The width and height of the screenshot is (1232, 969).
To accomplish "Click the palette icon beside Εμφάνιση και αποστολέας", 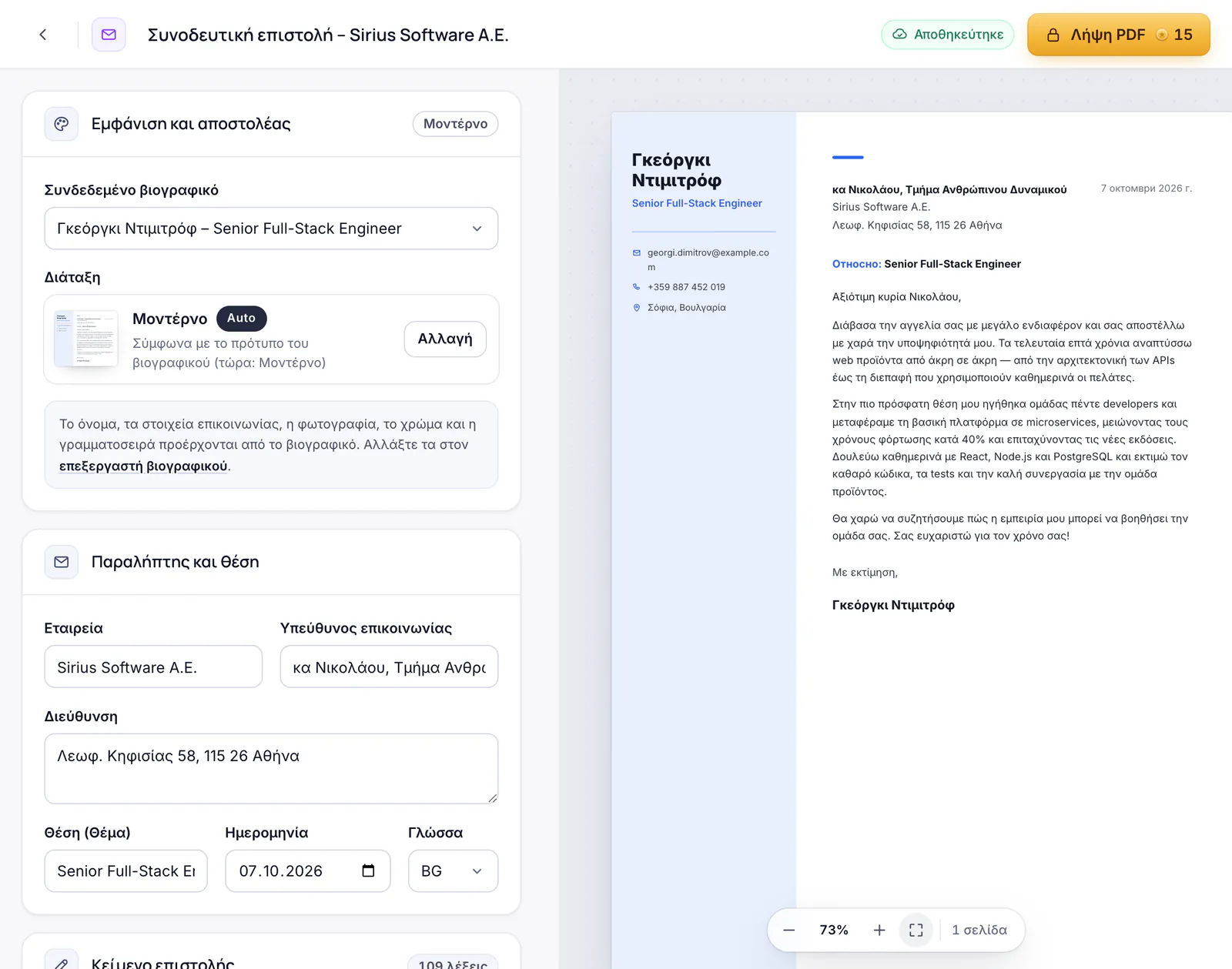I will 62,124.
